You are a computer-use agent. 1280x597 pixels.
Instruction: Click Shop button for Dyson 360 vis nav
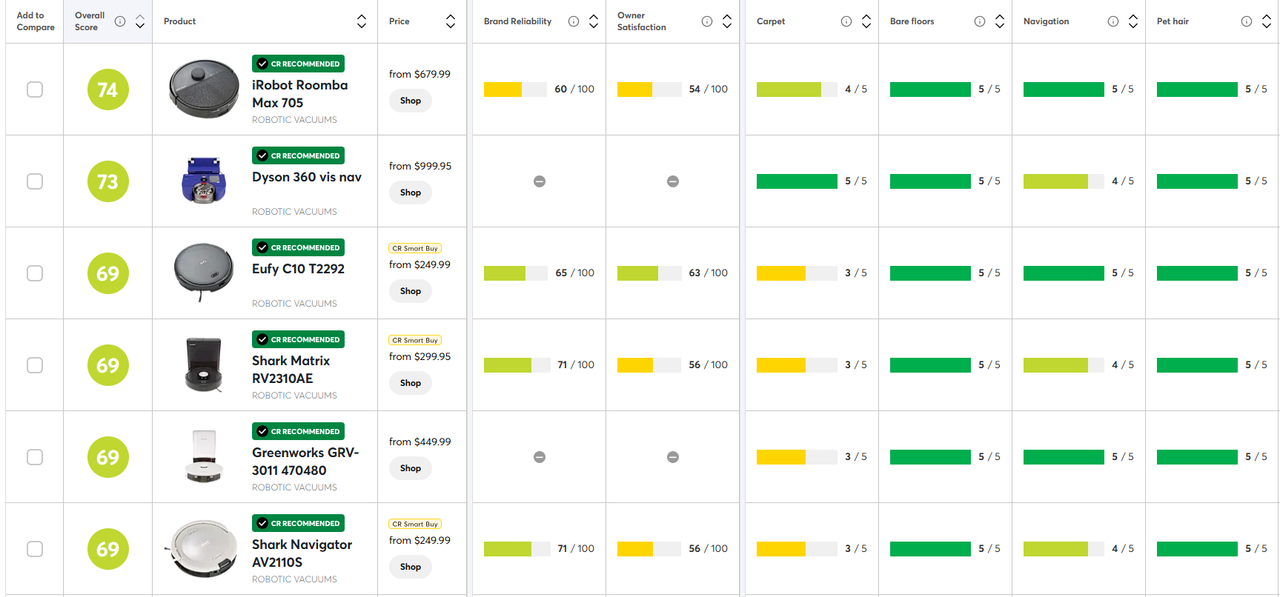click(411, 192)
